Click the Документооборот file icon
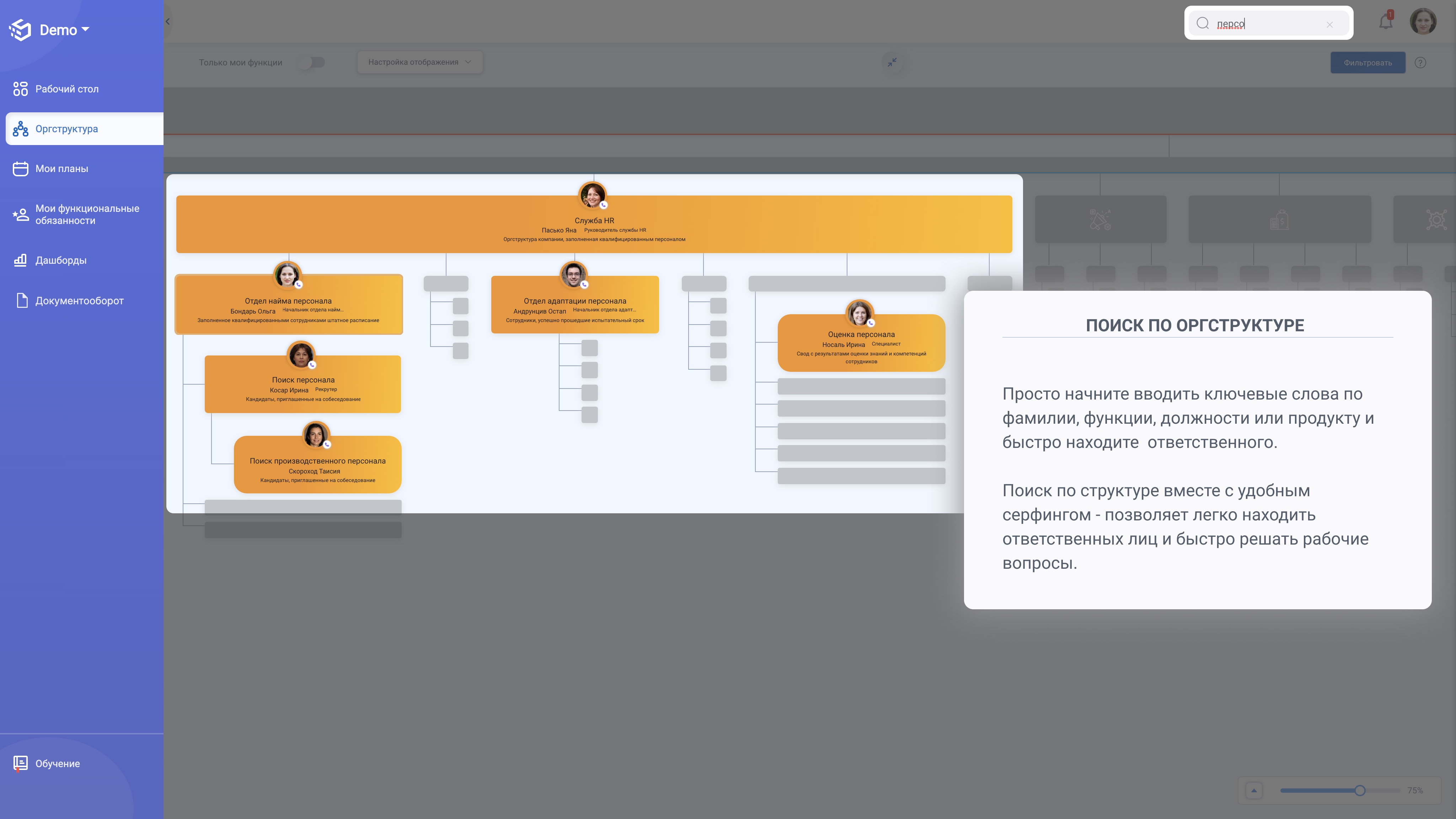The height and width of the screenshot is (819, 1456). [22, 301]
